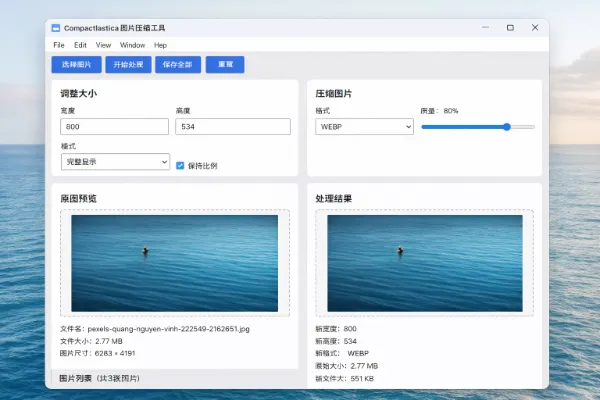The height and width of the screenshot is (400, 600).
Task: Open the Edit menu
Action: [x=80, y=45]
